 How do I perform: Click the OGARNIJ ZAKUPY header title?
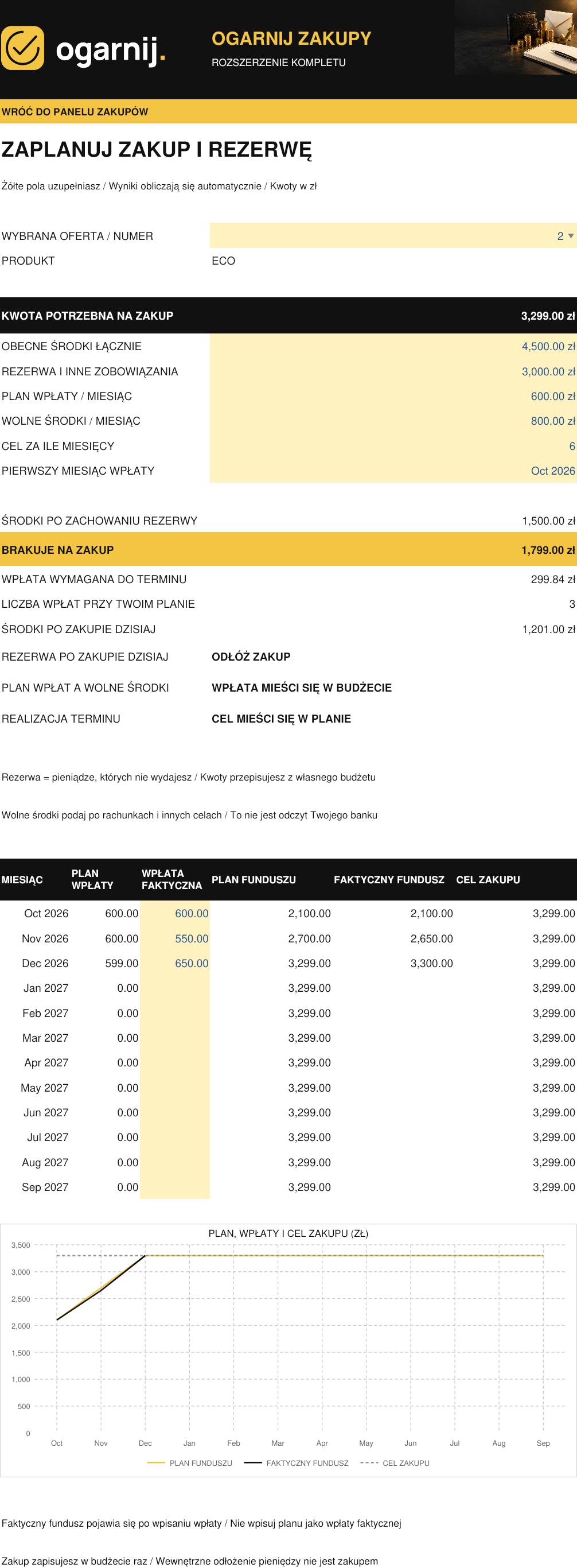291,38
